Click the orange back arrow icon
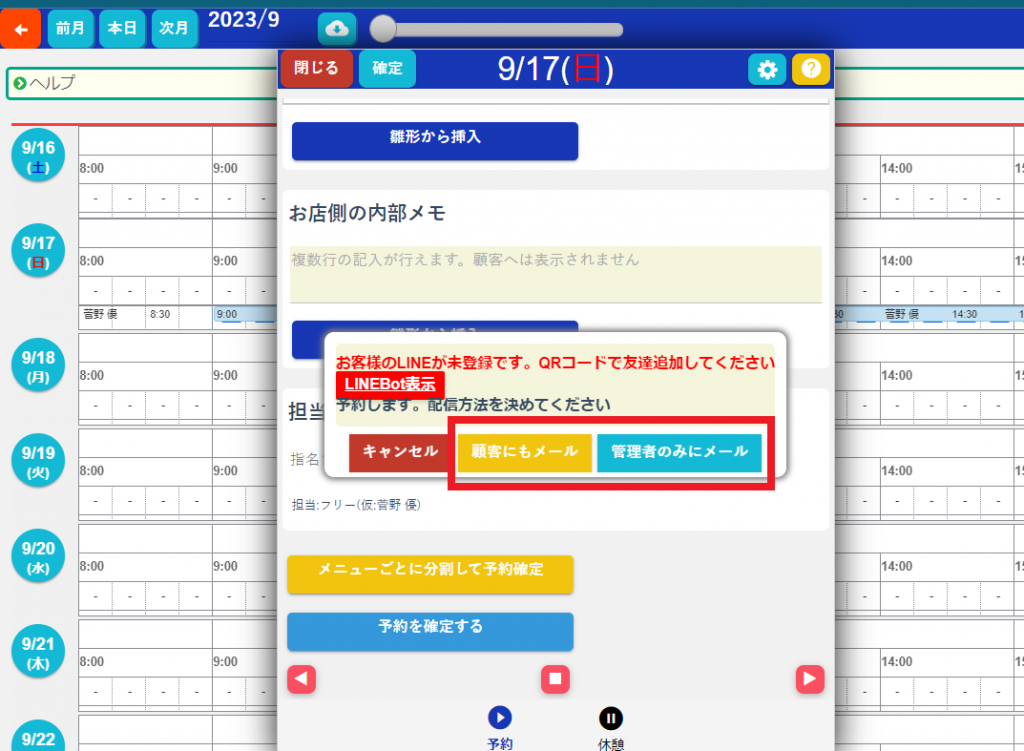Image resolution: width=1024 pixels, height=751 pixels. coord(20,28)
